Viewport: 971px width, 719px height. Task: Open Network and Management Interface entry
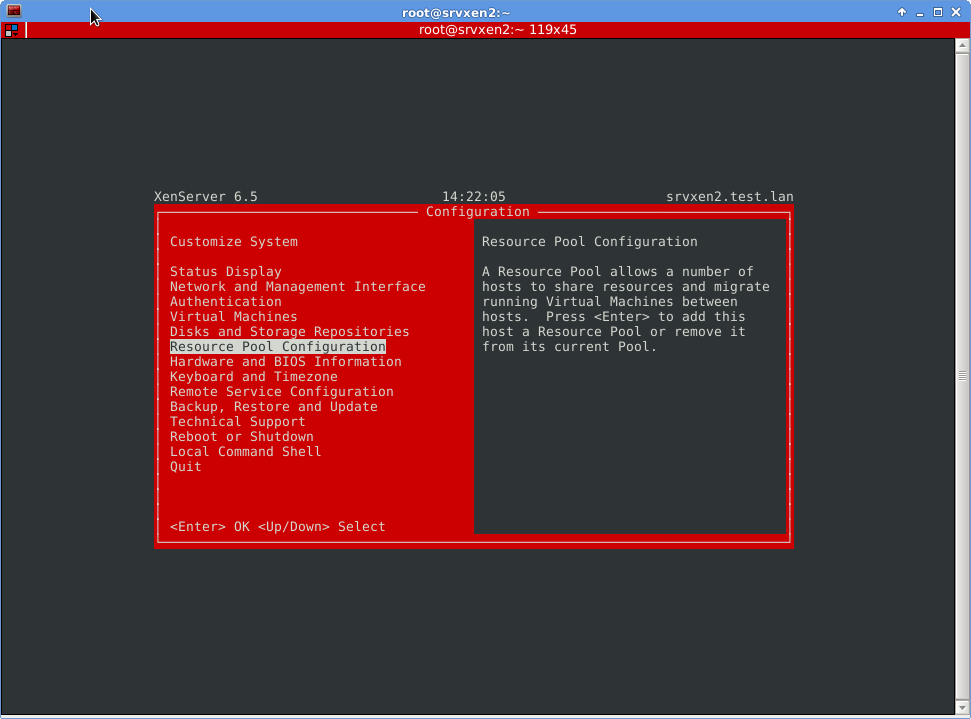297,287
